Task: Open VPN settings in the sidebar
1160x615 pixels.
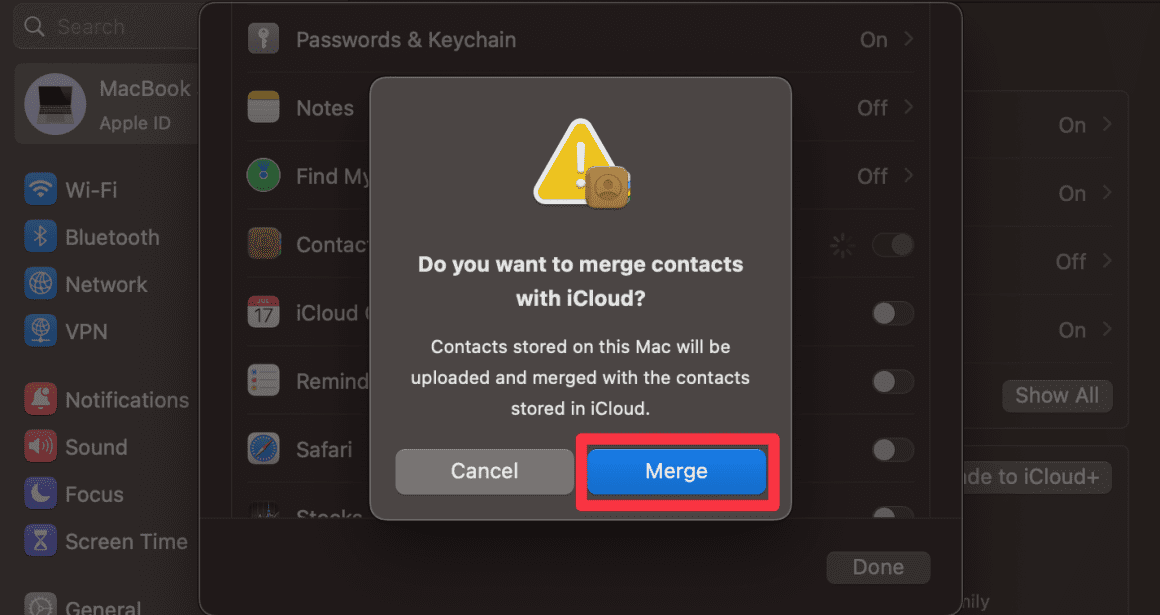Action: click(x=38, y=331)
